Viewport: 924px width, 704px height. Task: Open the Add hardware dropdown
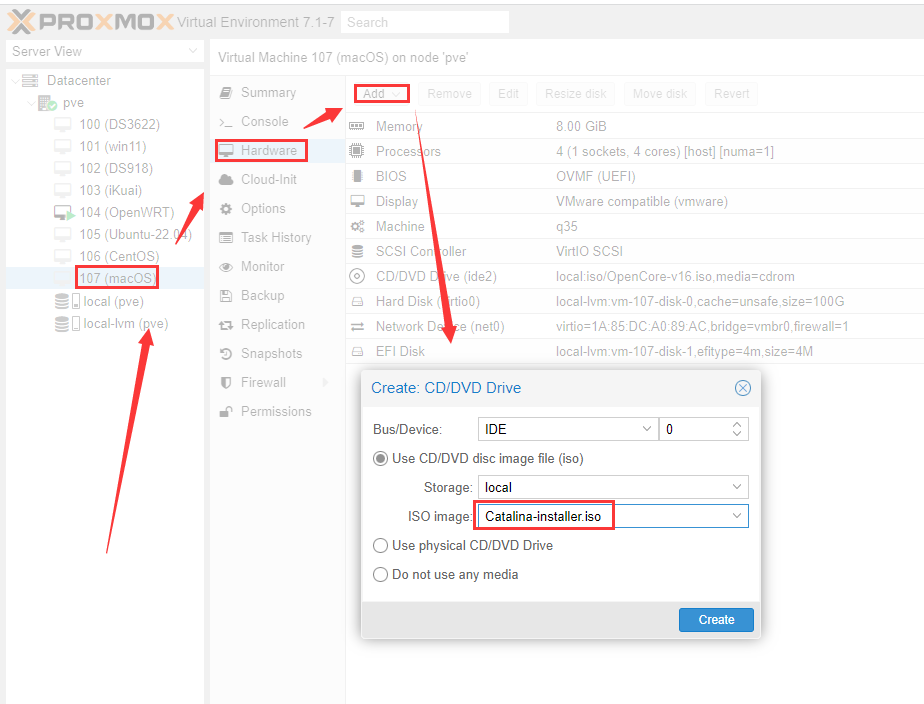pyautogui.click(x=382, y=94)
